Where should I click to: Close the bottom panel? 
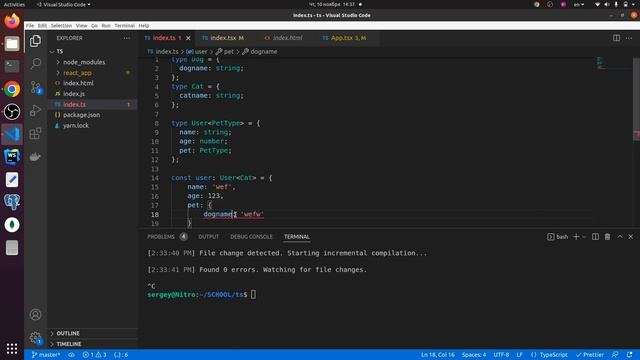631,237
